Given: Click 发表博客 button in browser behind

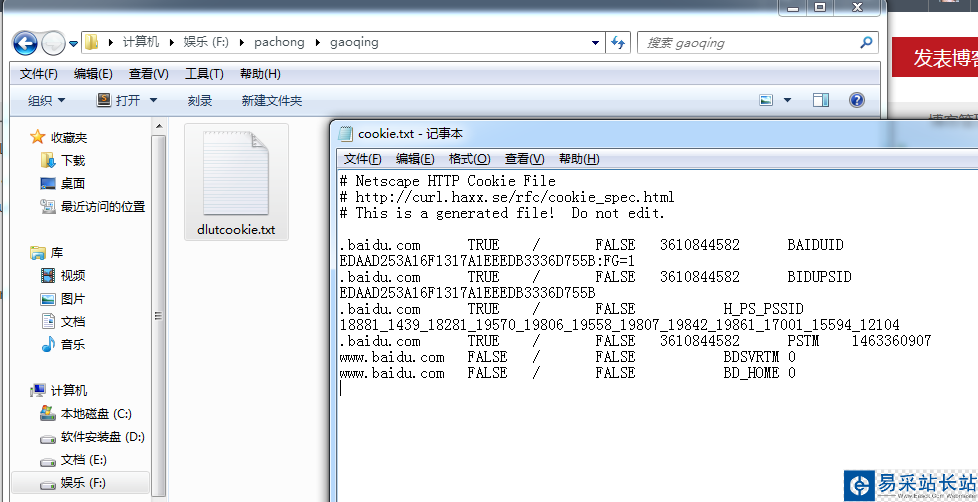Looking at the screenshot, I should click(x=935, y=57).
